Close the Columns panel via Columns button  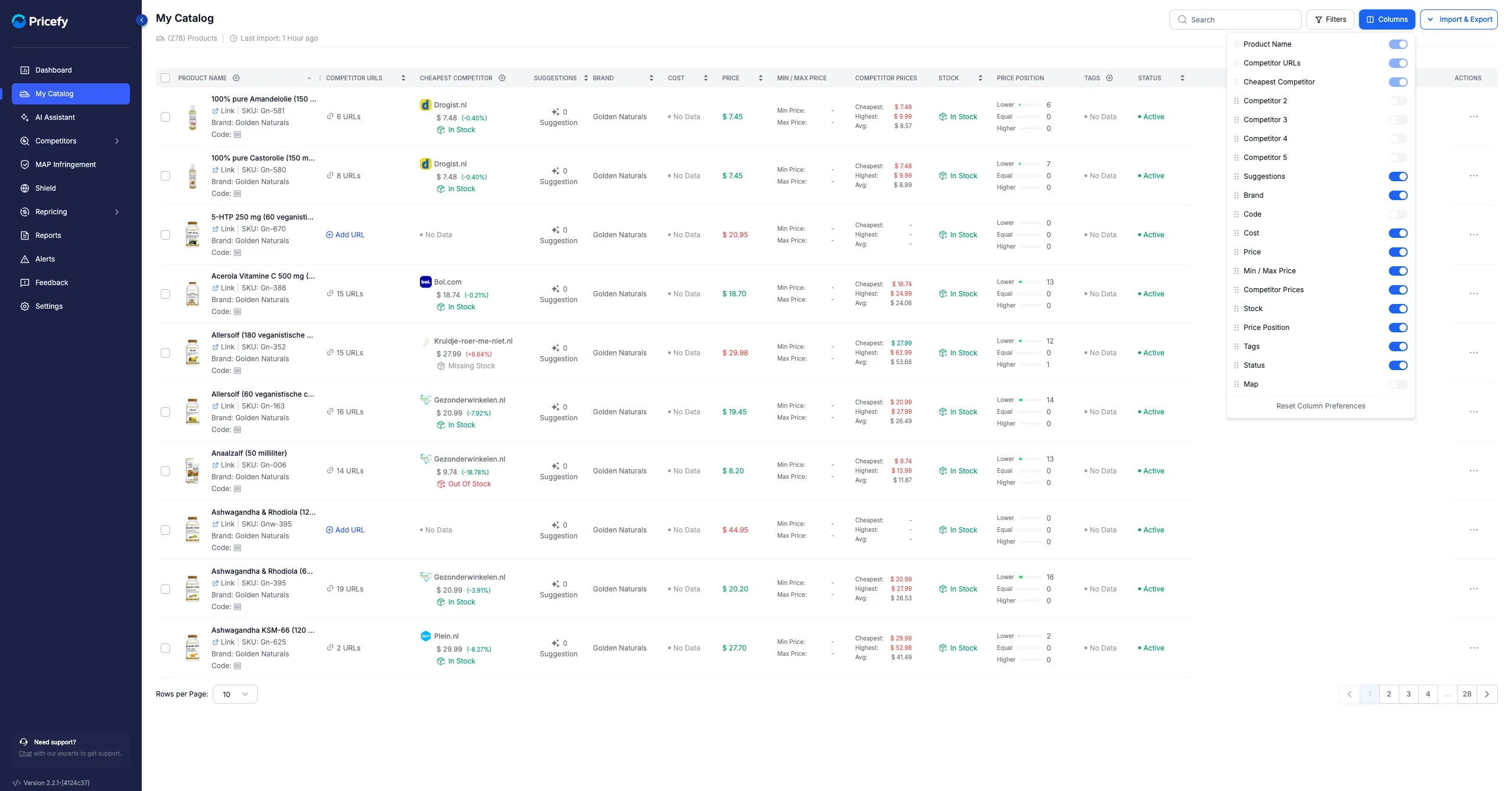tap(1387, 19)
